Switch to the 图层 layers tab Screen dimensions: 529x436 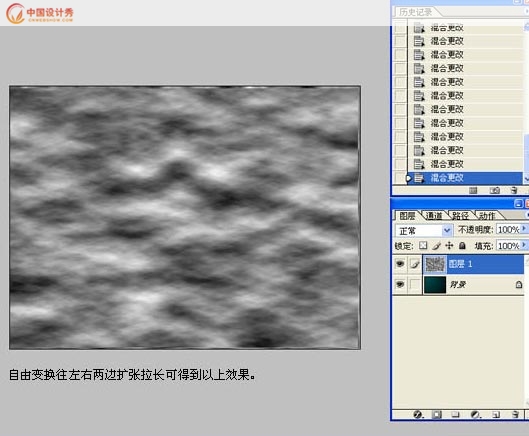[407, 216]
